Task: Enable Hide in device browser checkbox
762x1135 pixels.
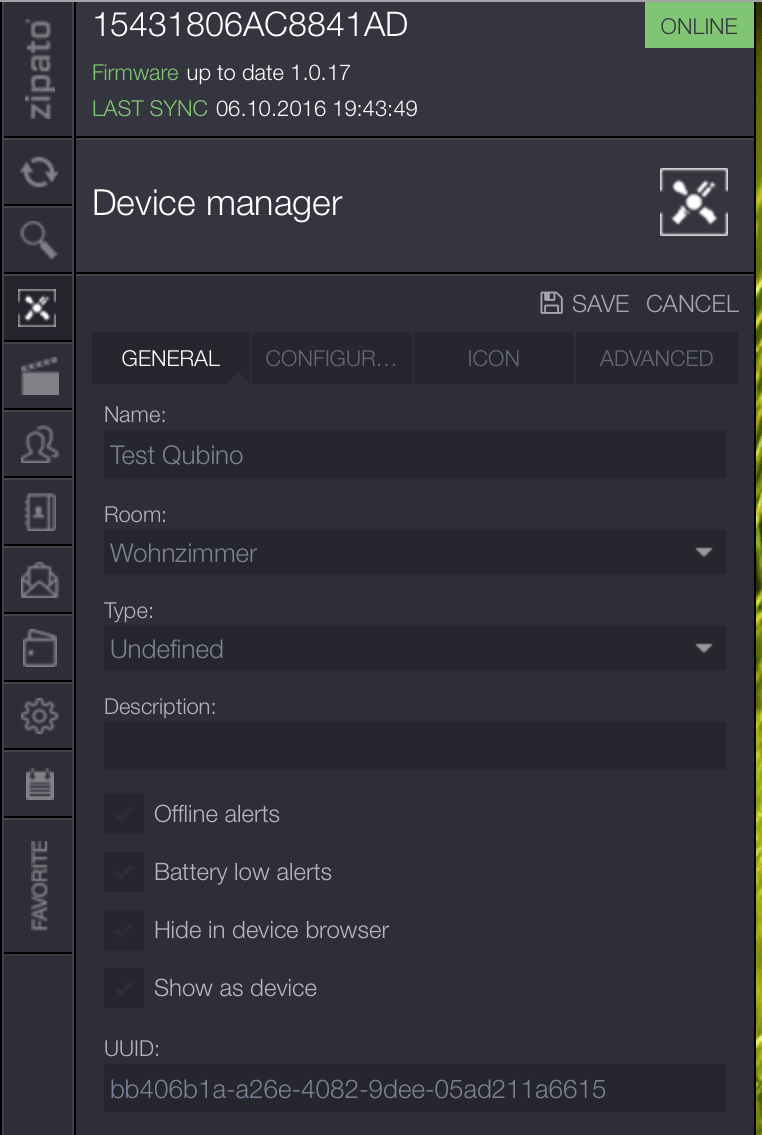Action: pyautogui.click(x=124, y=930)
